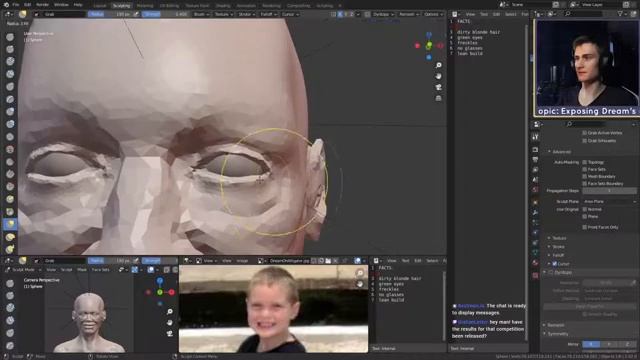
Task: Select the Clay brush tool
Action: pos(10,62)
